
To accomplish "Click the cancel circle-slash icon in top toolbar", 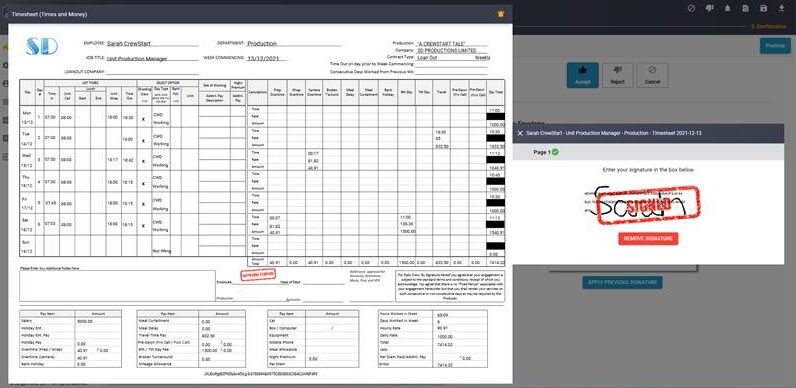I will coord(691,8).
